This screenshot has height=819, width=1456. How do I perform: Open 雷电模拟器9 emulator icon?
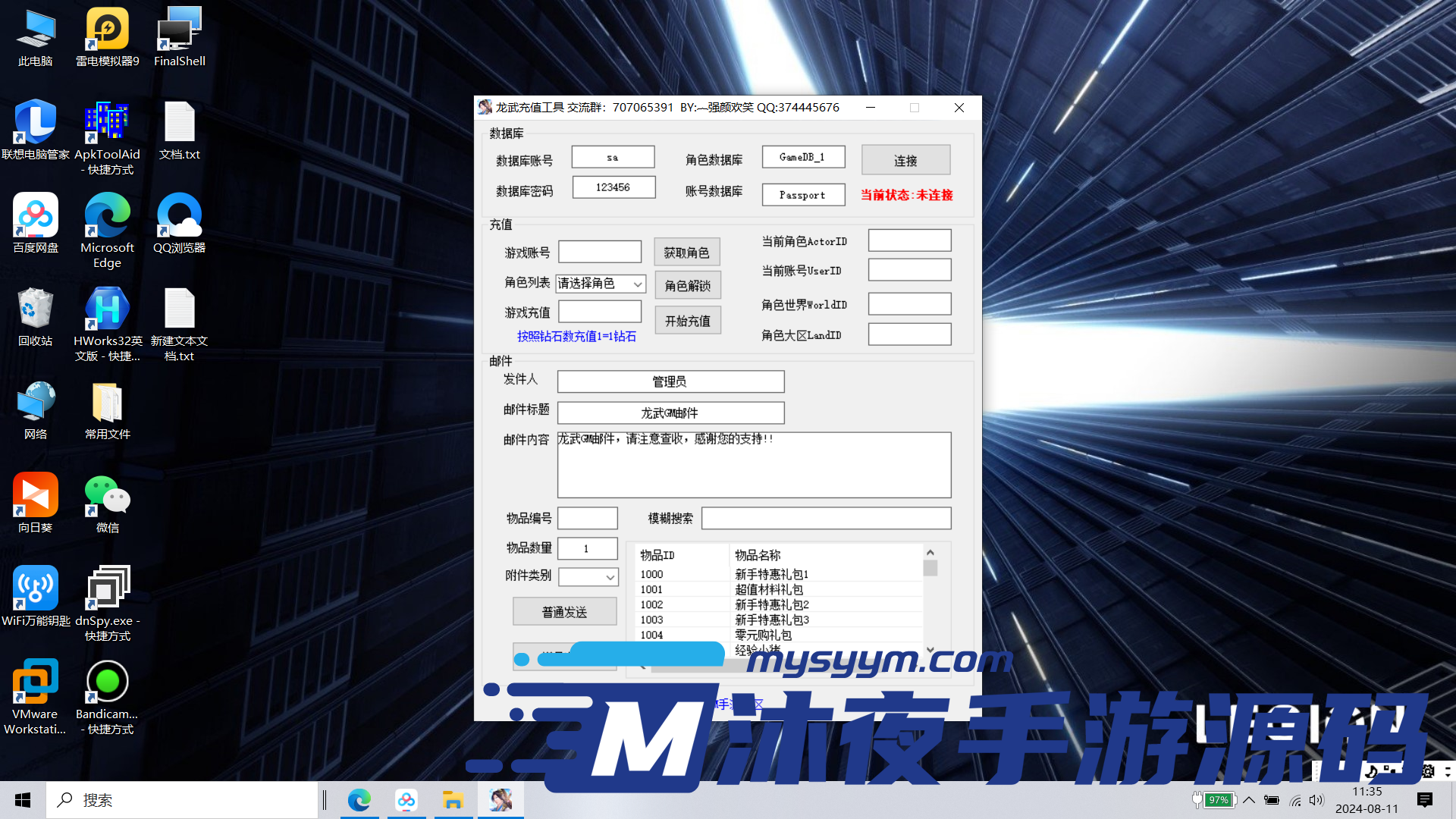coord(107,36)
